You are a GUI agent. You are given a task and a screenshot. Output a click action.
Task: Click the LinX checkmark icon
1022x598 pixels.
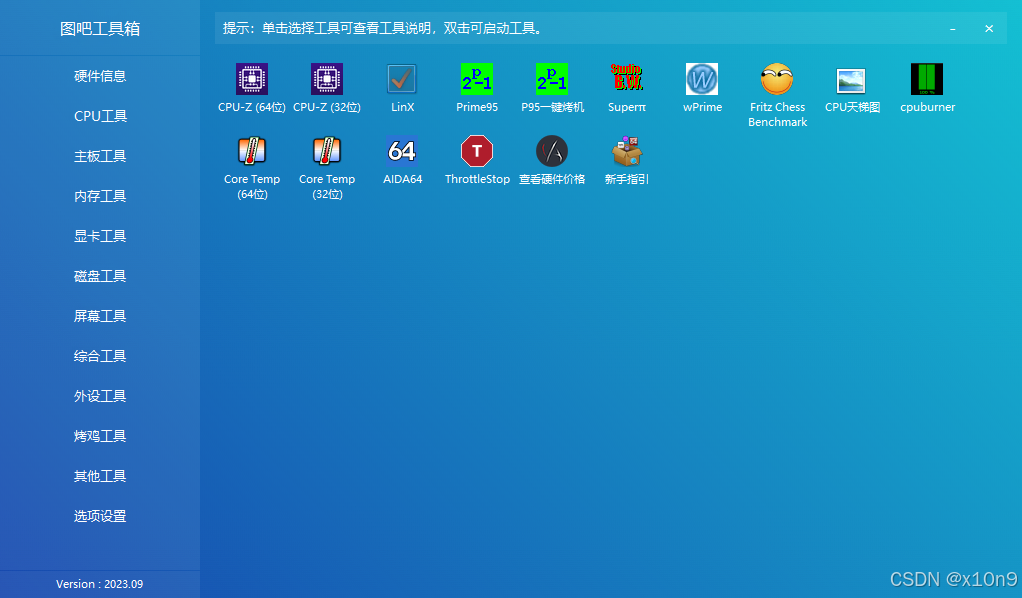pyautogui.click(x=402, y=79)
